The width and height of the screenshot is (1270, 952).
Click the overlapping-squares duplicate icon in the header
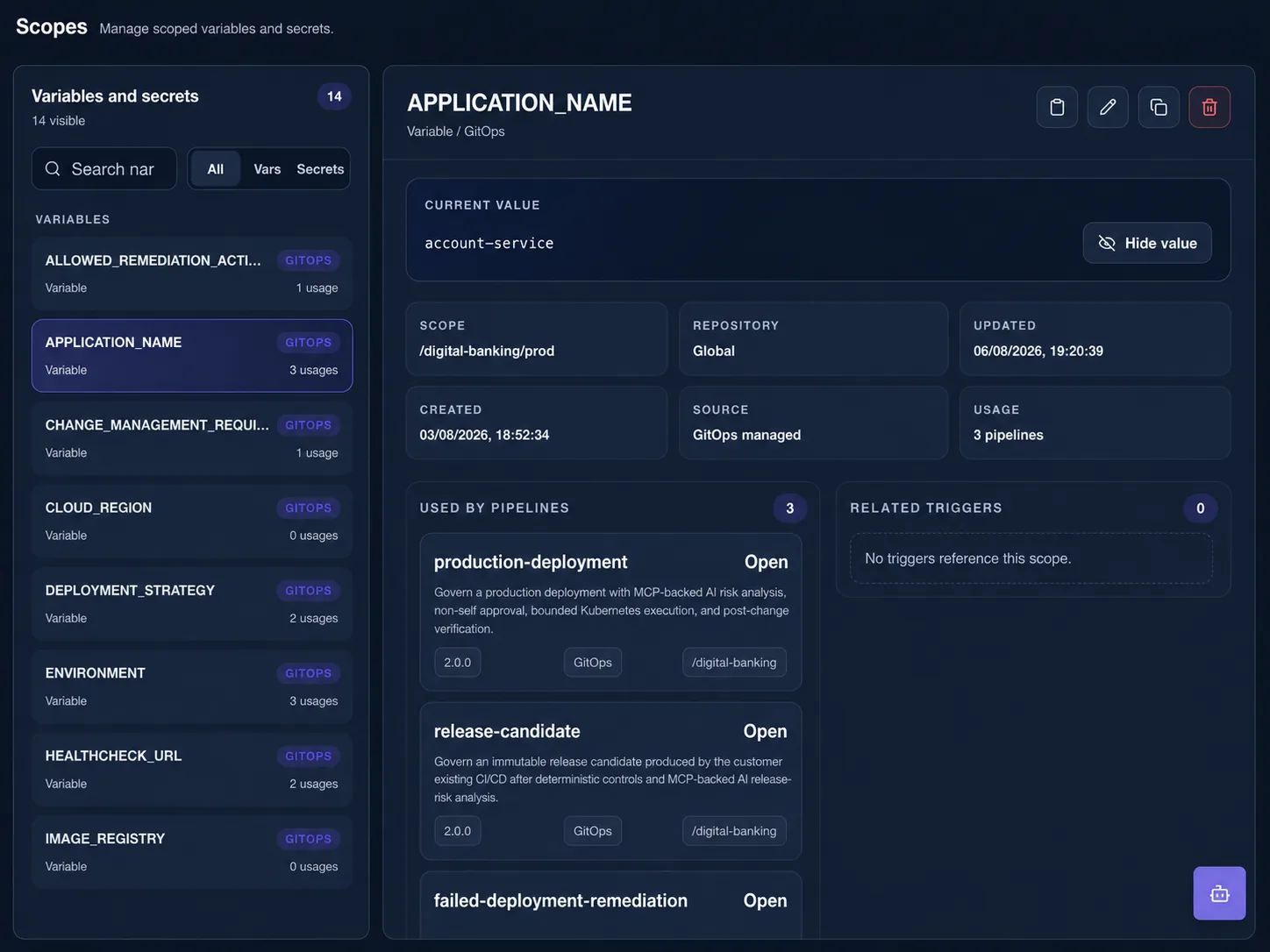(1159, 107)
